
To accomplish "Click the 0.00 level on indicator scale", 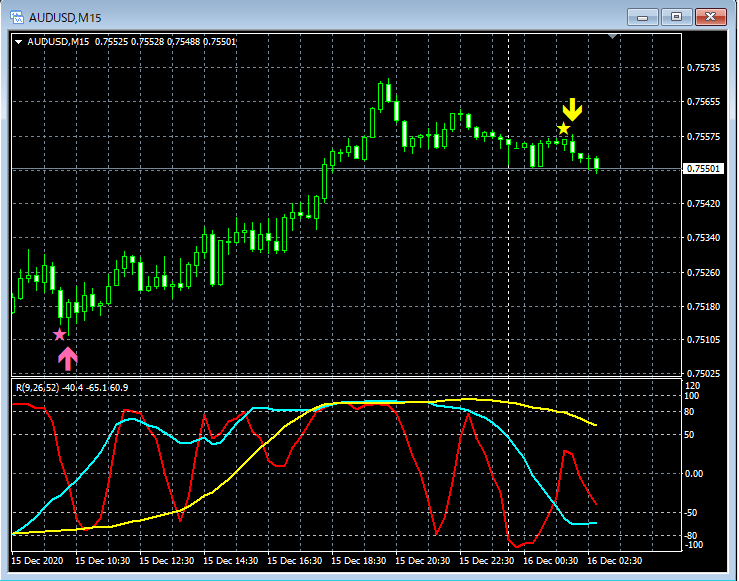I will click(x=694, y=473).
